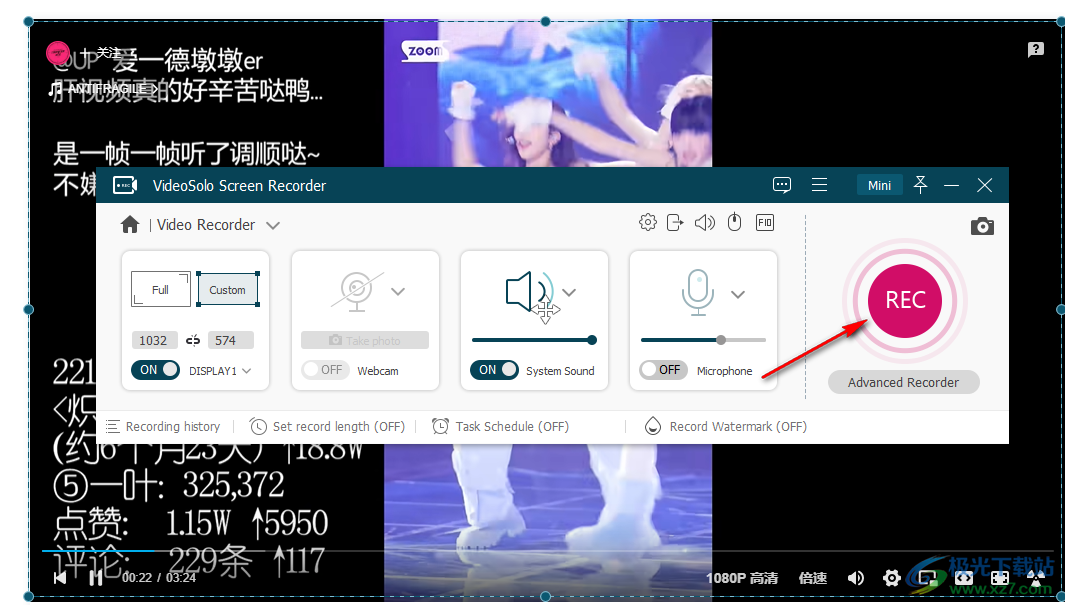Expand the system sound dropdown arrow
This screenshot has width=1065, height=605.
[x=569, y=293]
